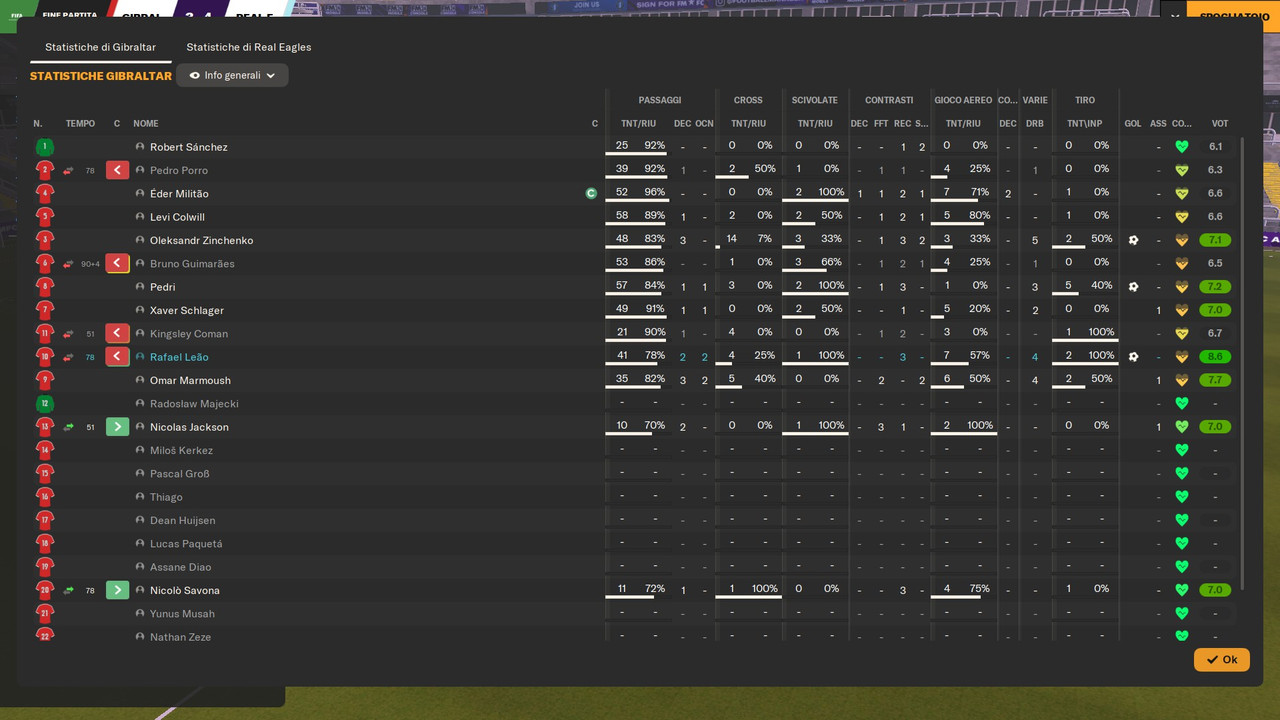The height and width of the screenshot is (720, 1280).
Task: Sort by the TEMPO column header
Action: (80, 124)
